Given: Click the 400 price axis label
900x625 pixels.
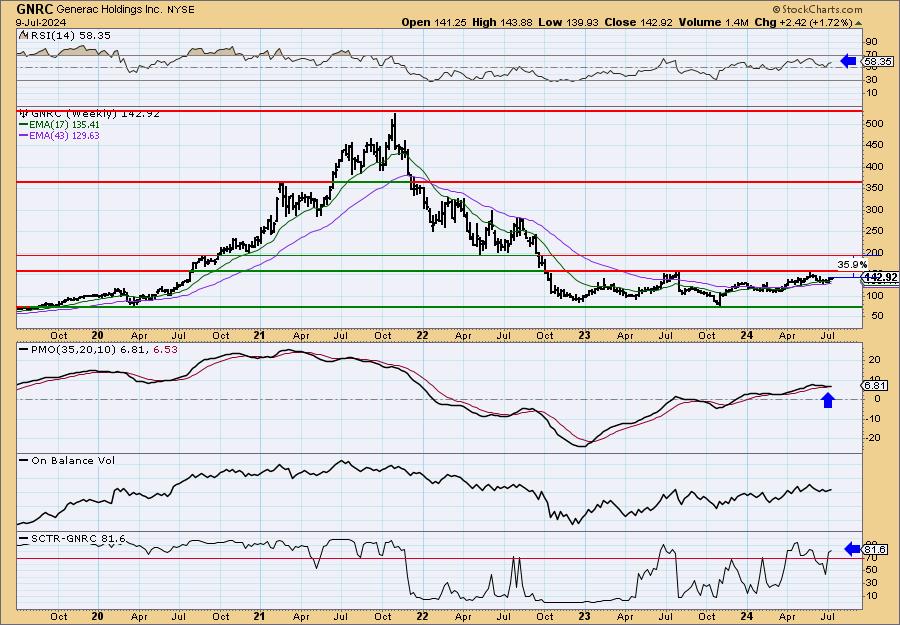Looking at the screenshot, I should coord(874,166).
